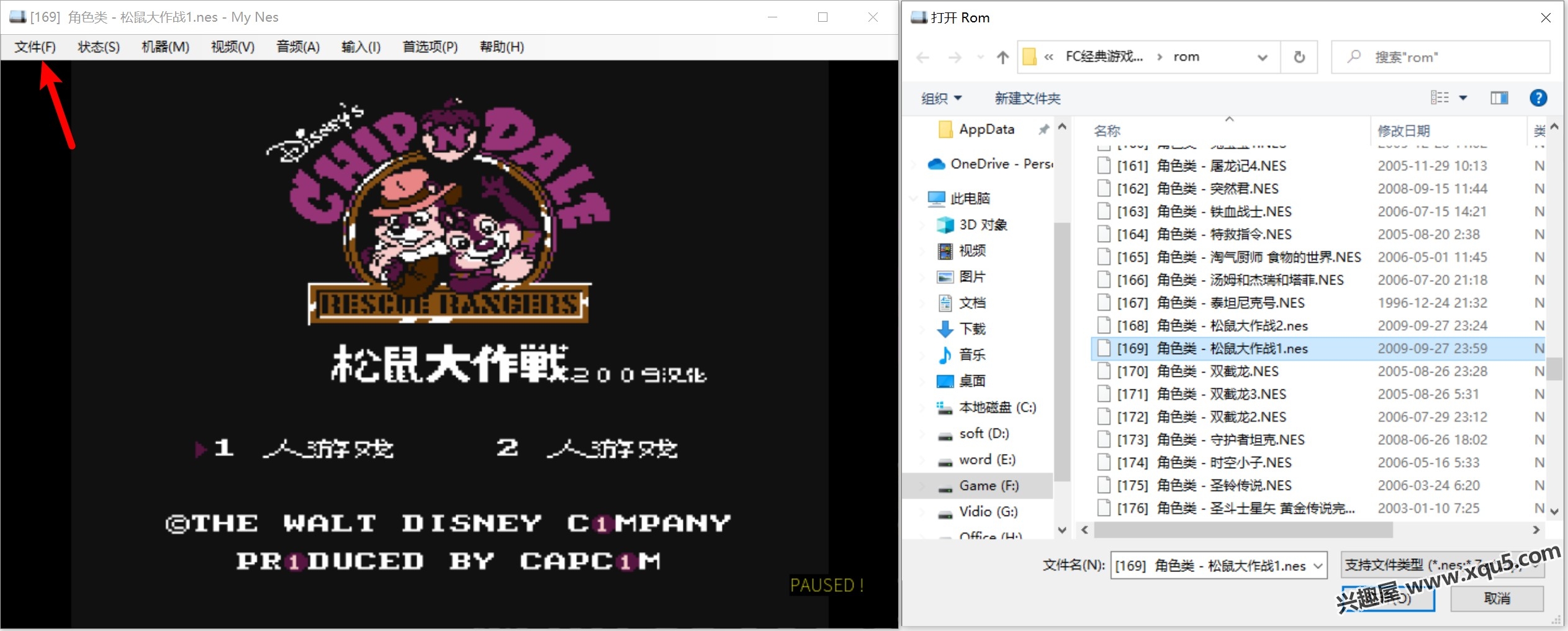Screen dimensions: 1568x631
Task: Select OneDrive - Personal in sidebar
Action: pyautogui.click(x=1001, y=164)
